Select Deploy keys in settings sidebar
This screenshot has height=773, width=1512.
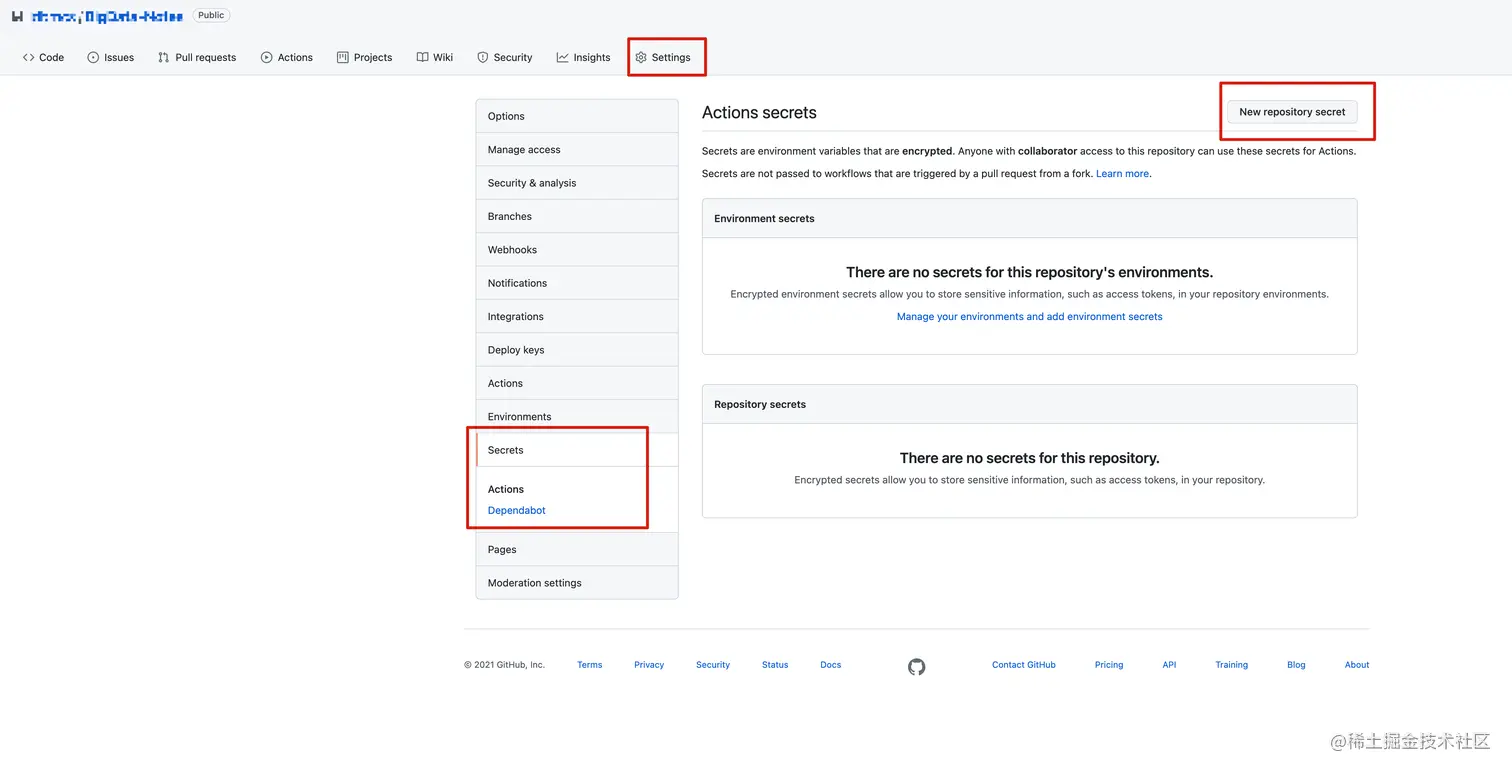pyautogui.click(x=516, y=350)
